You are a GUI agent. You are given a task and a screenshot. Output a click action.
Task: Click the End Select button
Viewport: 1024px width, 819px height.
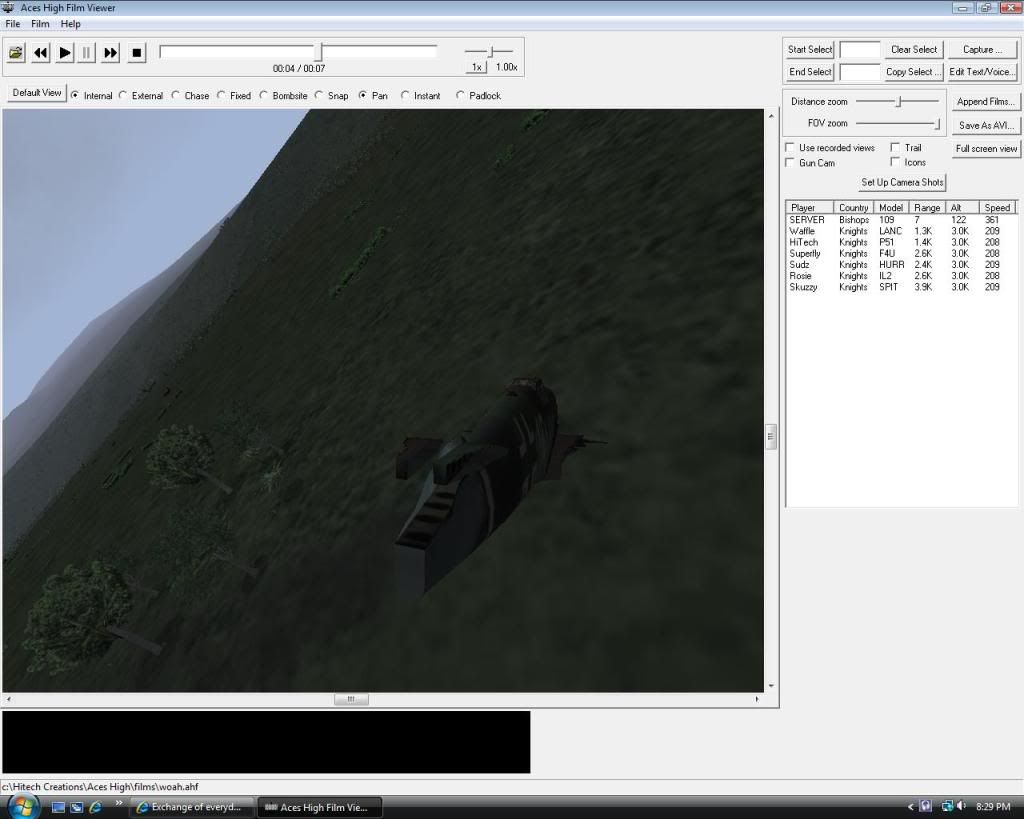click(x=809, y=72)
